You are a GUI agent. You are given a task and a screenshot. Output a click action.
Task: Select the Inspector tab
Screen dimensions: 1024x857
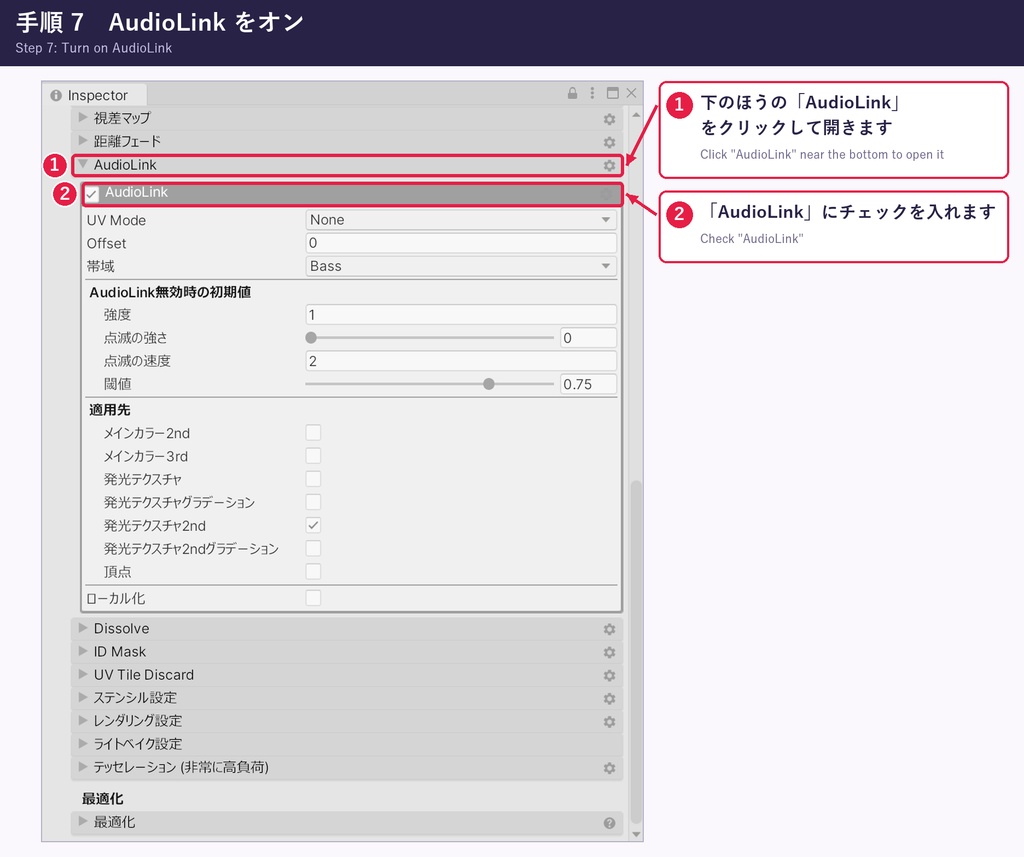click(x=95, y=95)
